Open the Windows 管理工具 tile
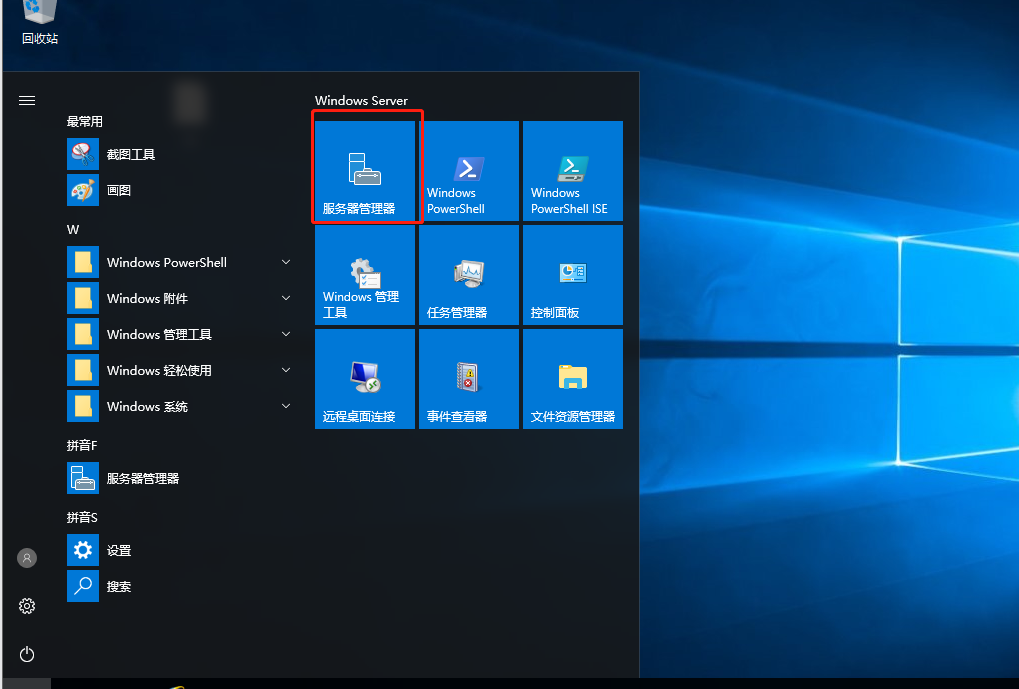This screenshot has width=1019, height=689. [x=365, y=275]
